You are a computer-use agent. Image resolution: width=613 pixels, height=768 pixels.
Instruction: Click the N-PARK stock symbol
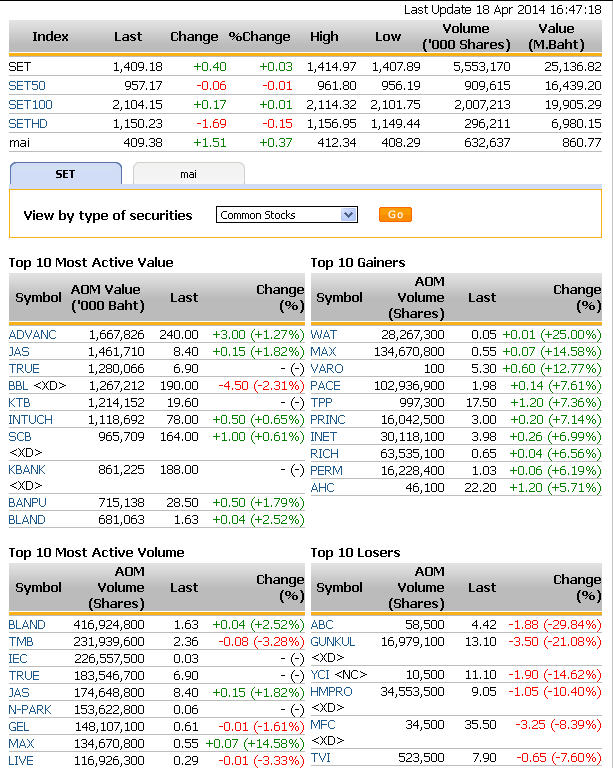pos(30,709)
